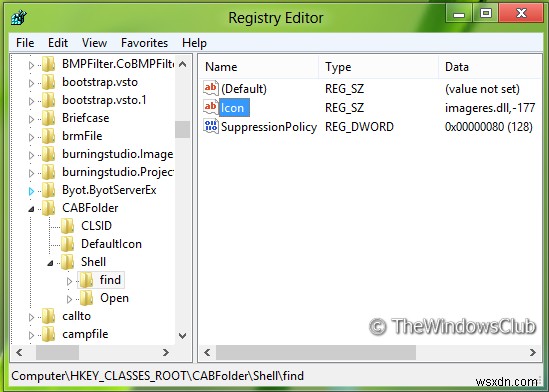
Task: Click the folder icon beside bootstrap.vsto.1
Action: (x=48, y=100)
